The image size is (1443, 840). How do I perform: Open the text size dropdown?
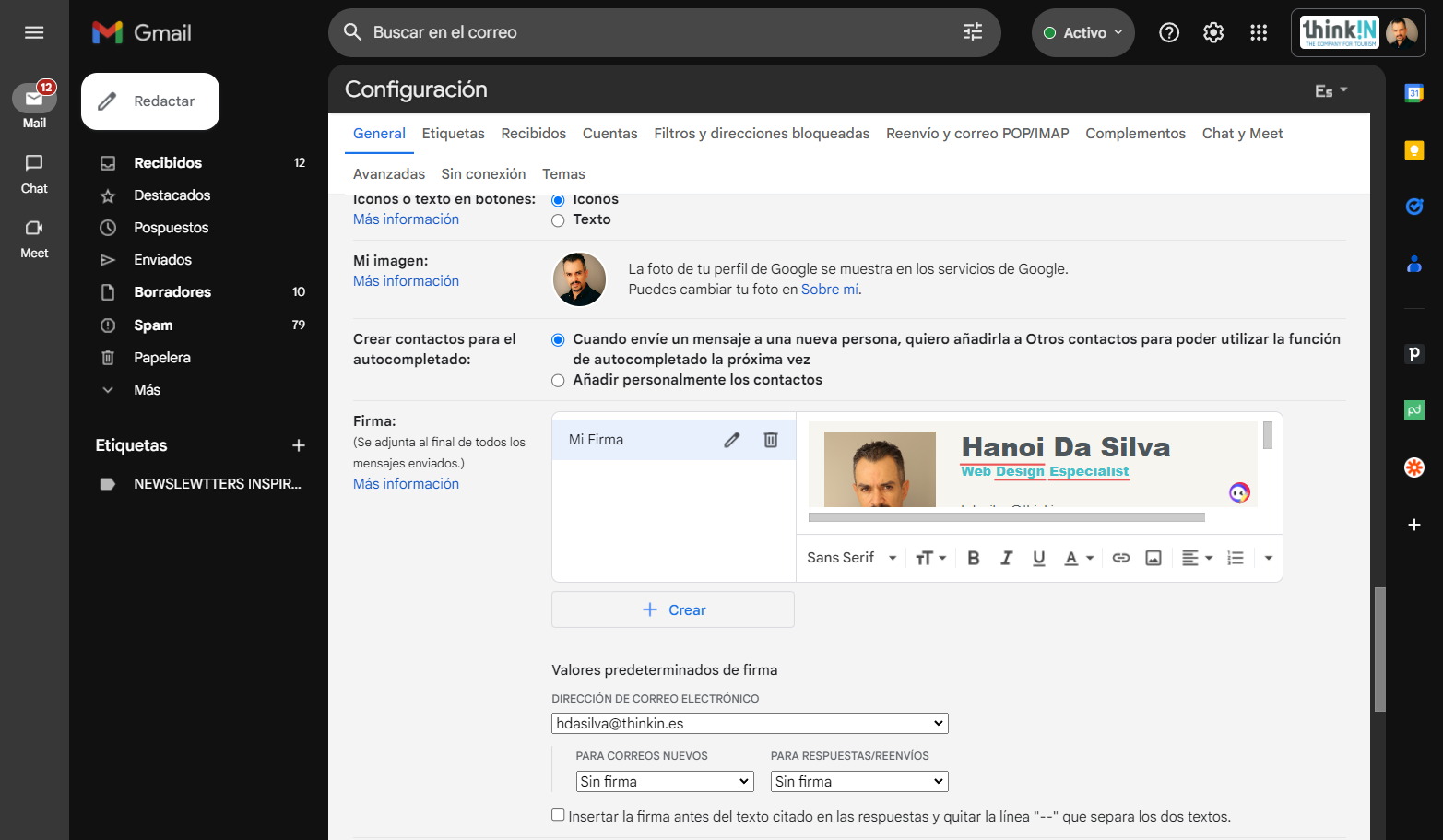[931, 558]
